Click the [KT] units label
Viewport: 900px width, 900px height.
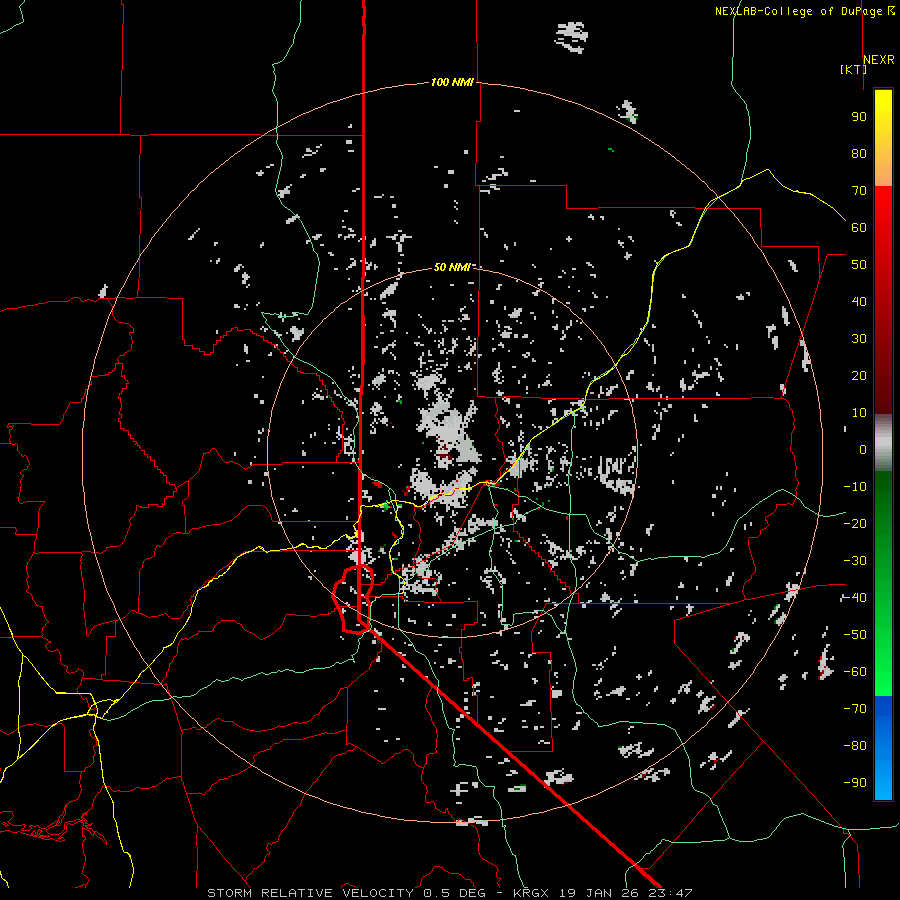click(854, 69)
